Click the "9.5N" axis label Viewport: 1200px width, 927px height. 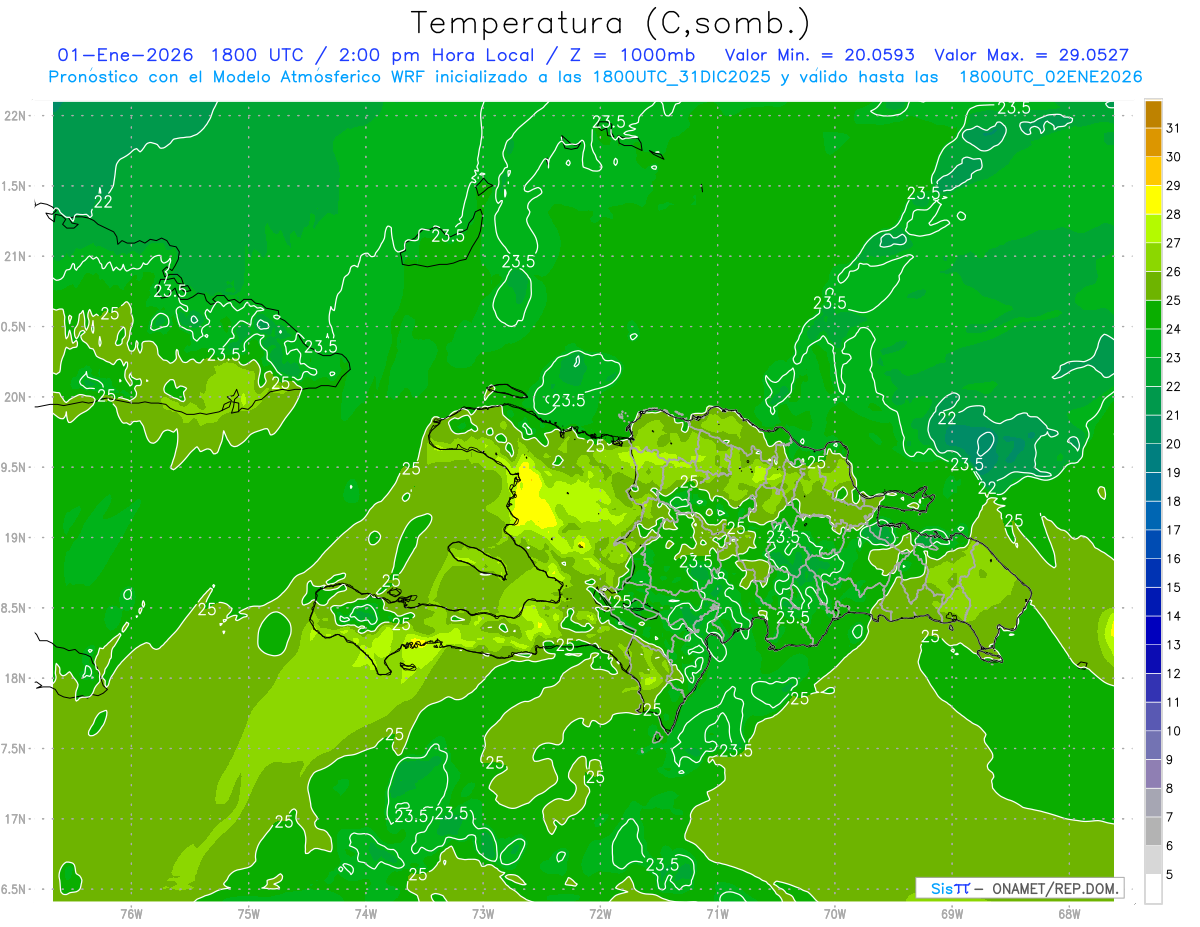[16, 467]
